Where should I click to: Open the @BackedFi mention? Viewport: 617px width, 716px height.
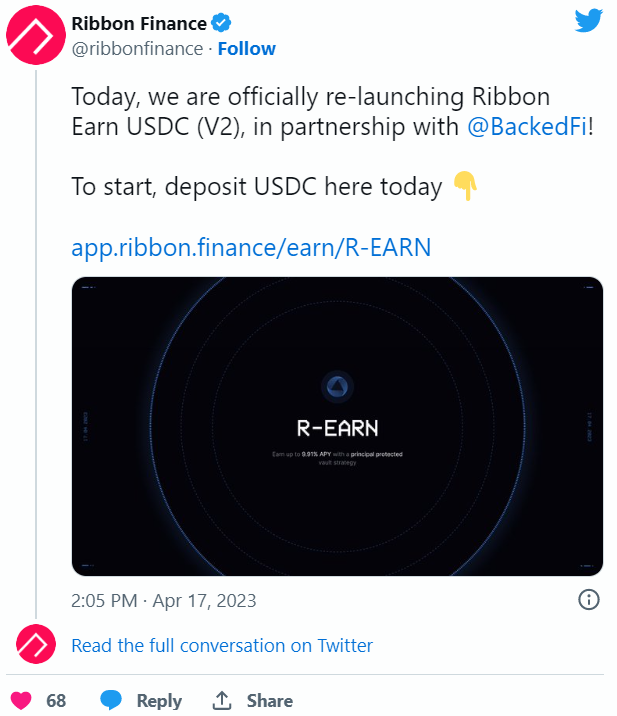coord(527,128)
